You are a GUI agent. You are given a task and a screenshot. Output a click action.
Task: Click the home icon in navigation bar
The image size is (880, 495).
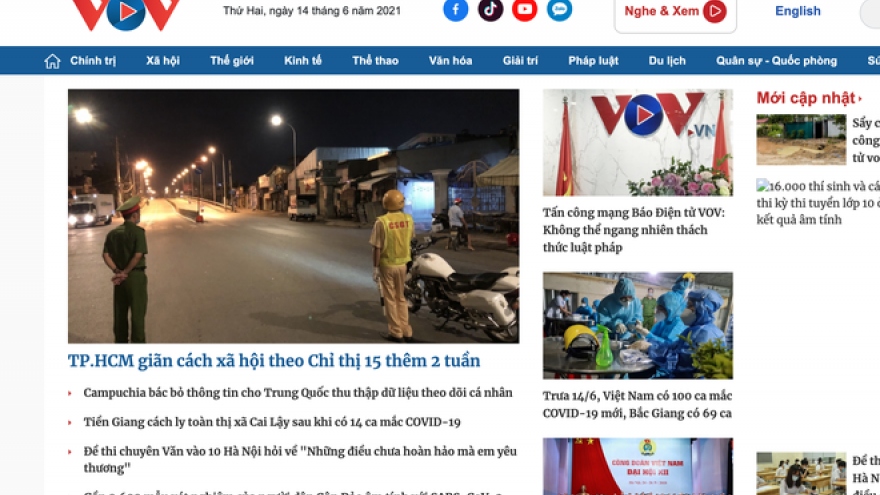[x=52, y=61]
